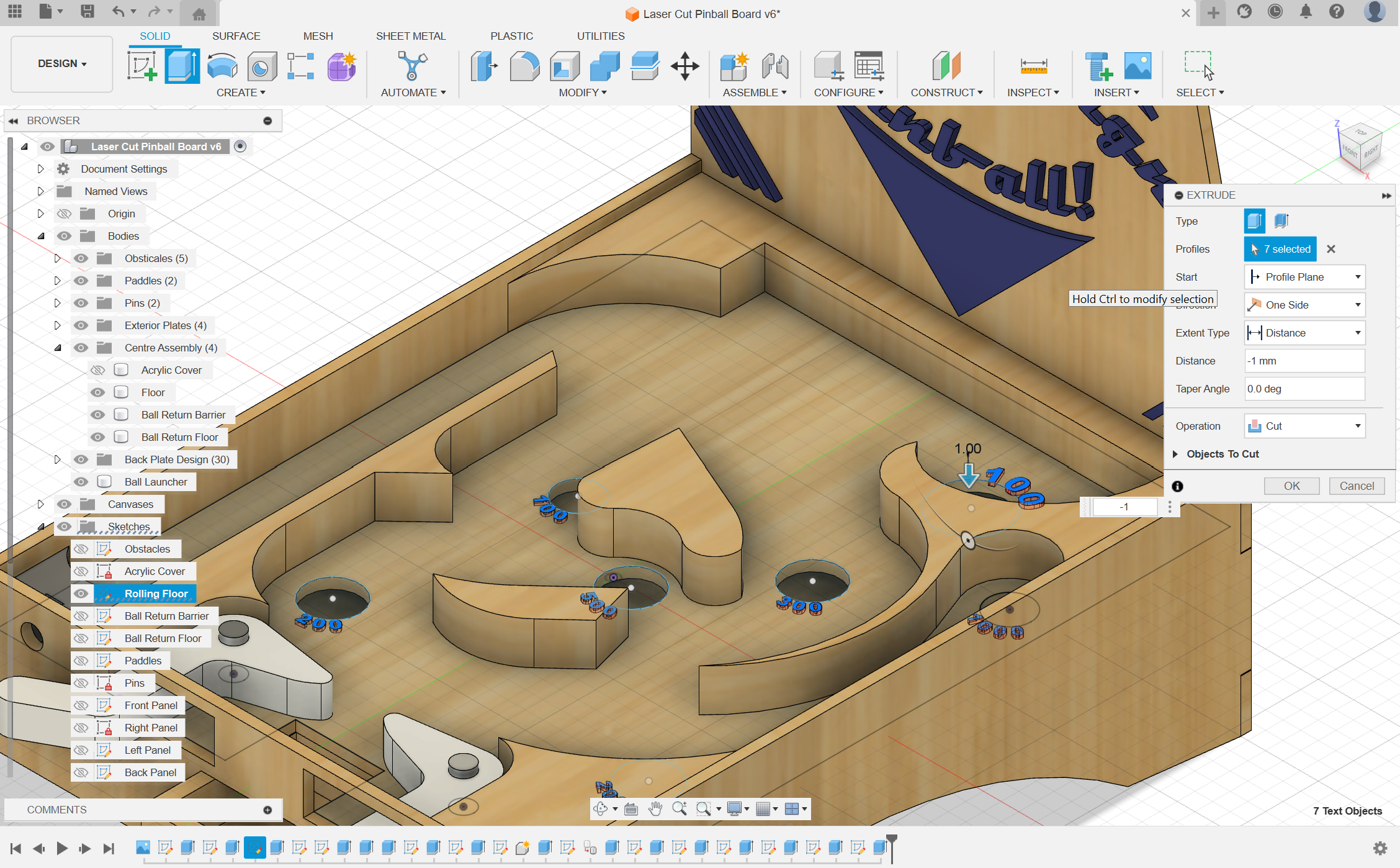1400x868 pixels.
Task: Select the Fillet tool in Modify
Action: coord(524,66)
